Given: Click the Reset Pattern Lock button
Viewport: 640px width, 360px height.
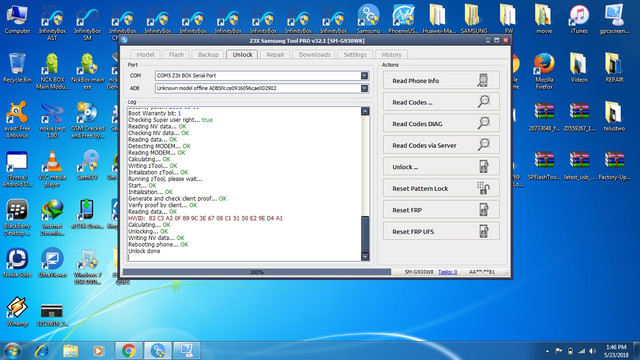Looking at the screenshot, I should coord(441,189).
